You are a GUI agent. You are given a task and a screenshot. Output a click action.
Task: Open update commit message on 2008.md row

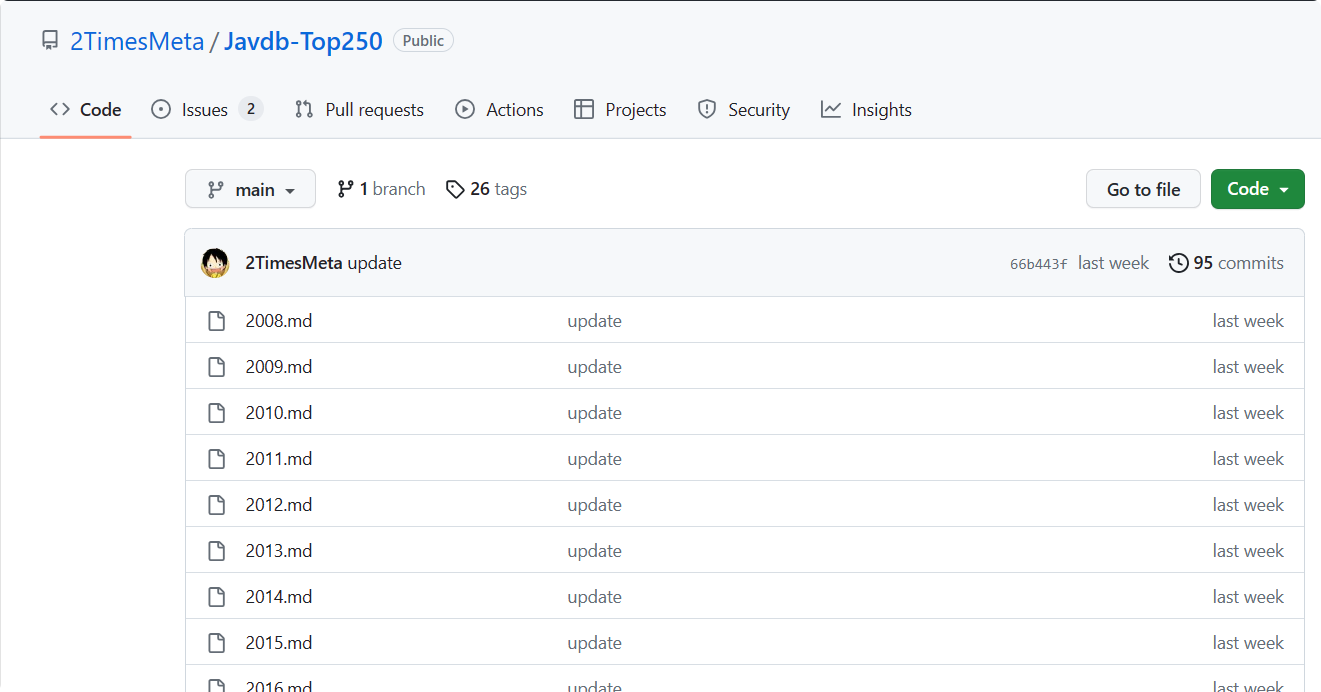pos(594,321)
